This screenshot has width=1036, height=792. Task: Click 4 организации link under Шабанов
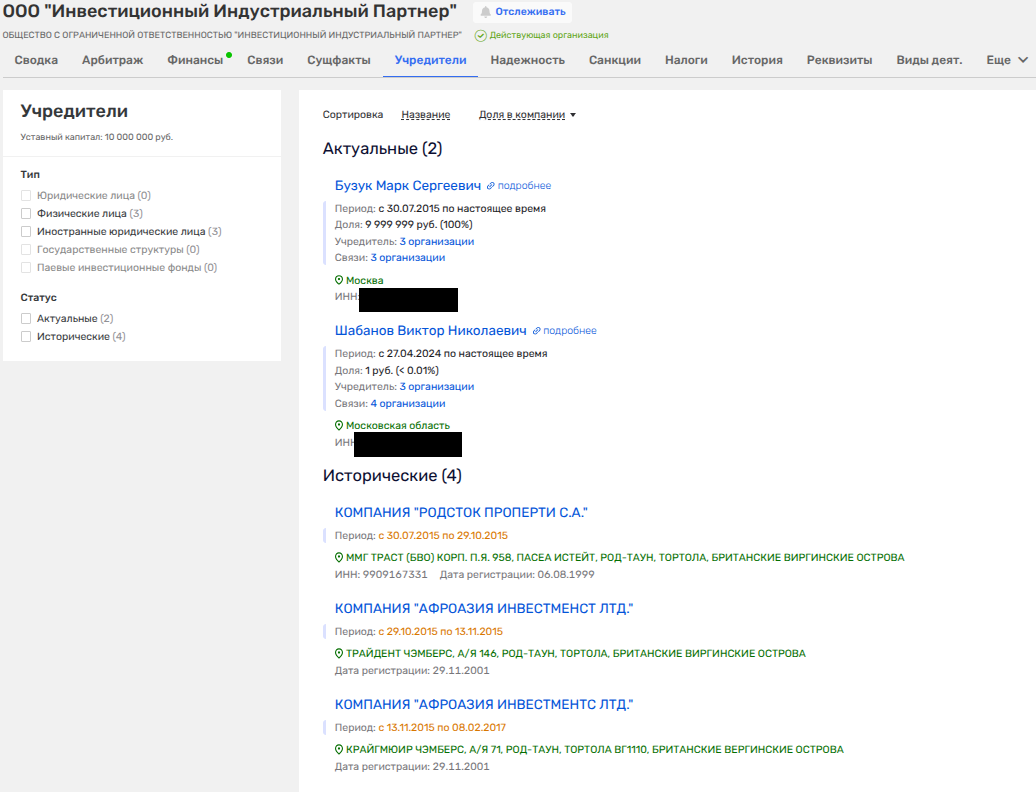[x=408, y=404]
